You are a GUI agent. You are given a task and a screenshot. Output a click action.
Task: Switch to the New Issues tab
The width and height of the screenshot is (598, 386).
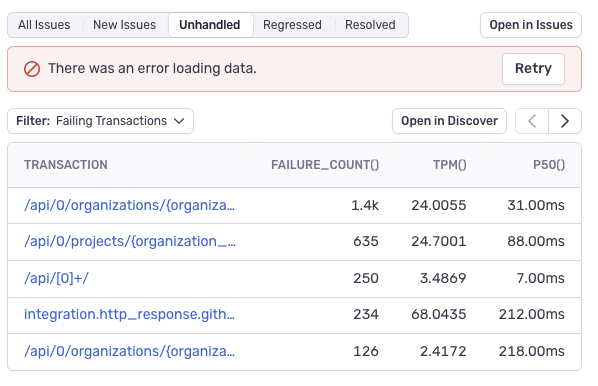124,25
